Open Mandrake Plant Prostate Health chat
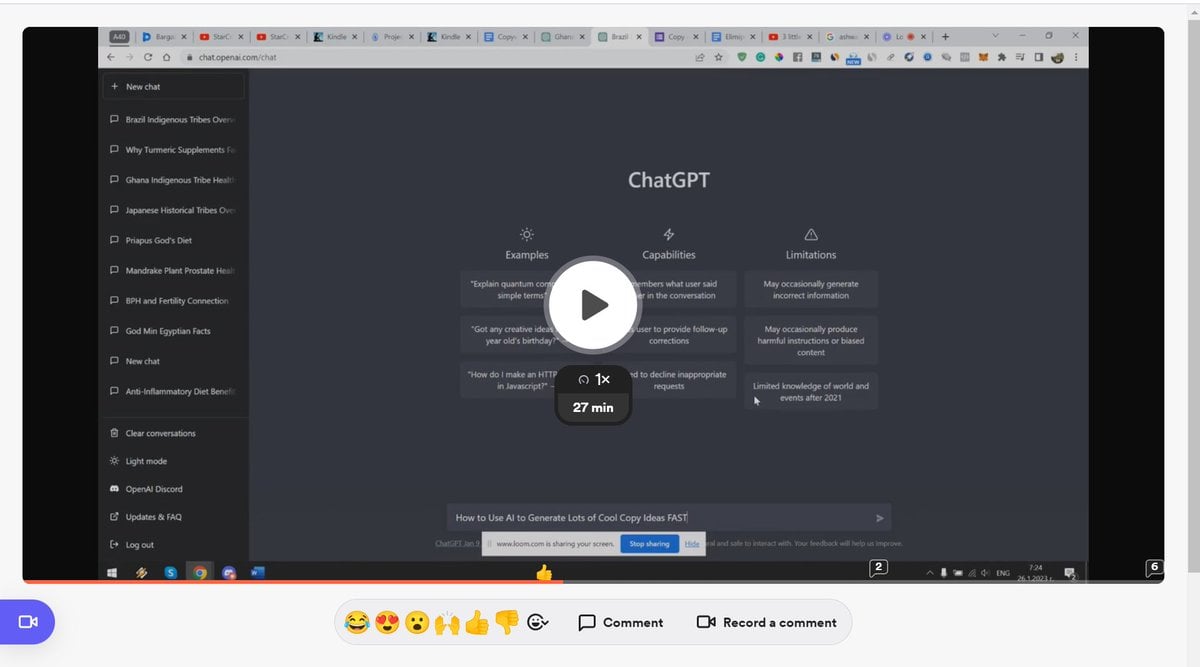 (173, 270)
